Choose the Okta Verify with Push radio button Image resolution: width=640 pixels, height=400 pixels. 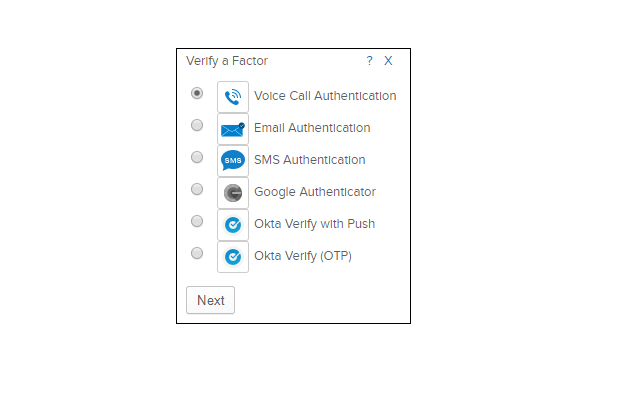coord(197,221)
